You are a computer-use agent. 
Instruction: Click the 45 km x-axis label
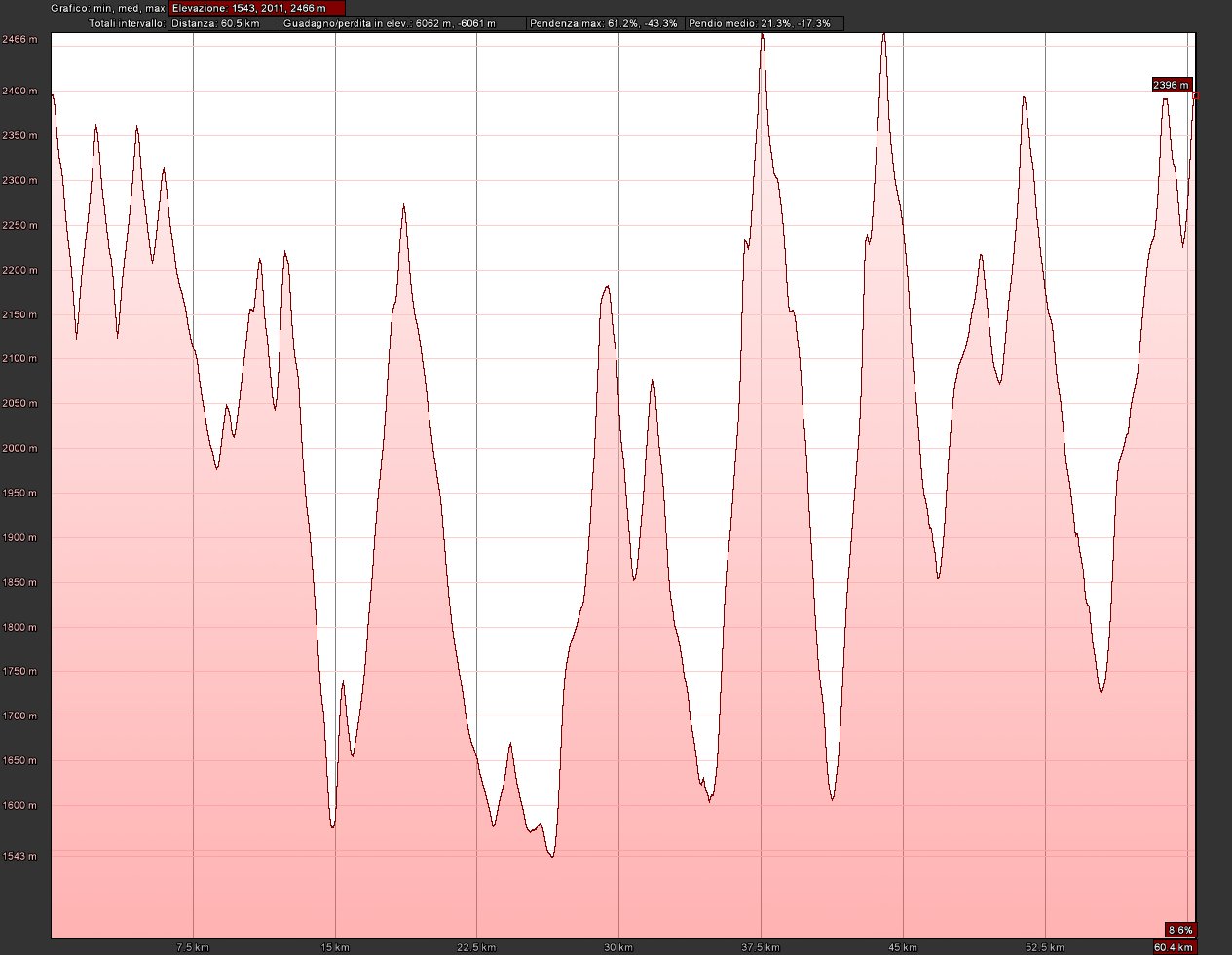(x=903, y=947)
